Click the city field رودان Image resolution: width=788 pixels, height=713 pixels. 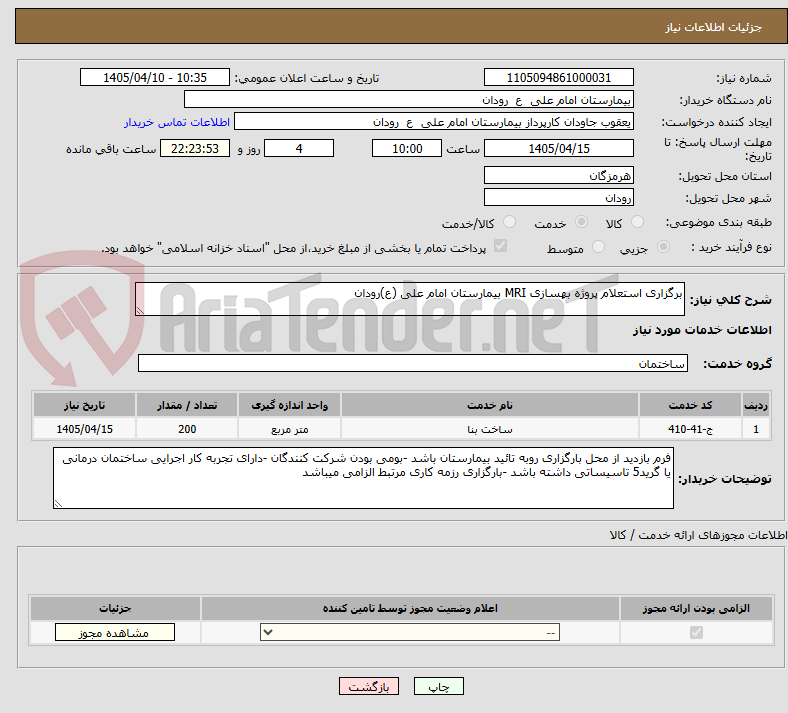tap(559, 197)
